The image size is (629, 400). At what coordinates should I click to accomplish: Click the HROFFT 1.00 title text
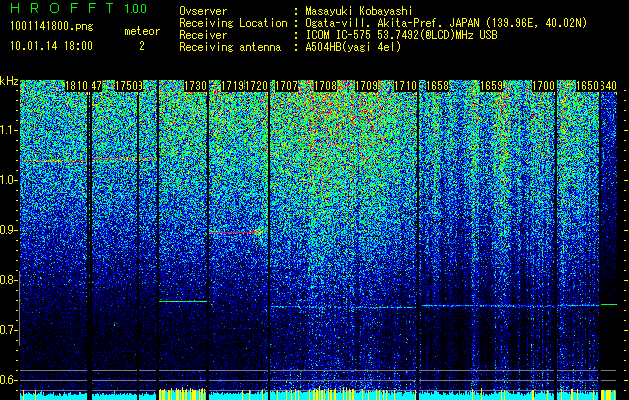[78, 8]
